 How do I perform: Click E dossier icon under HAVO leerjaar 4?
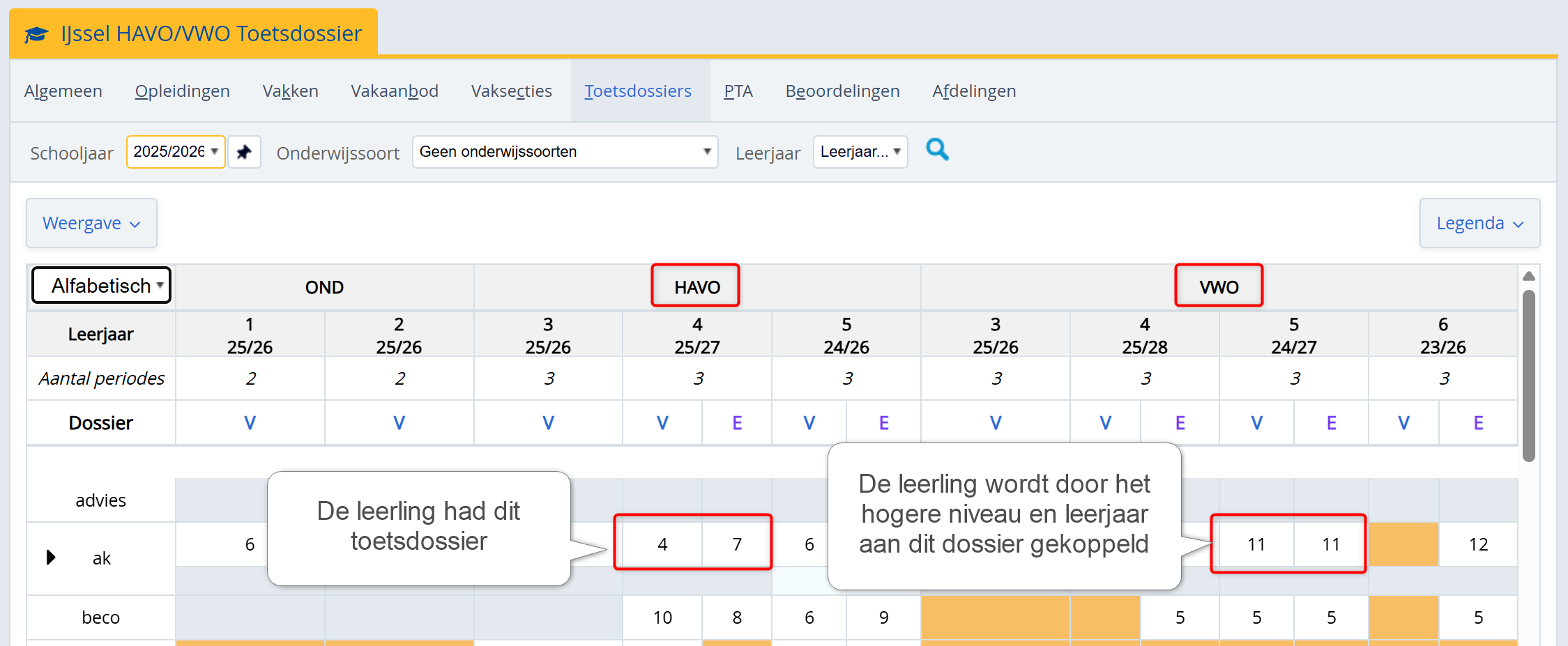(737, 423)
